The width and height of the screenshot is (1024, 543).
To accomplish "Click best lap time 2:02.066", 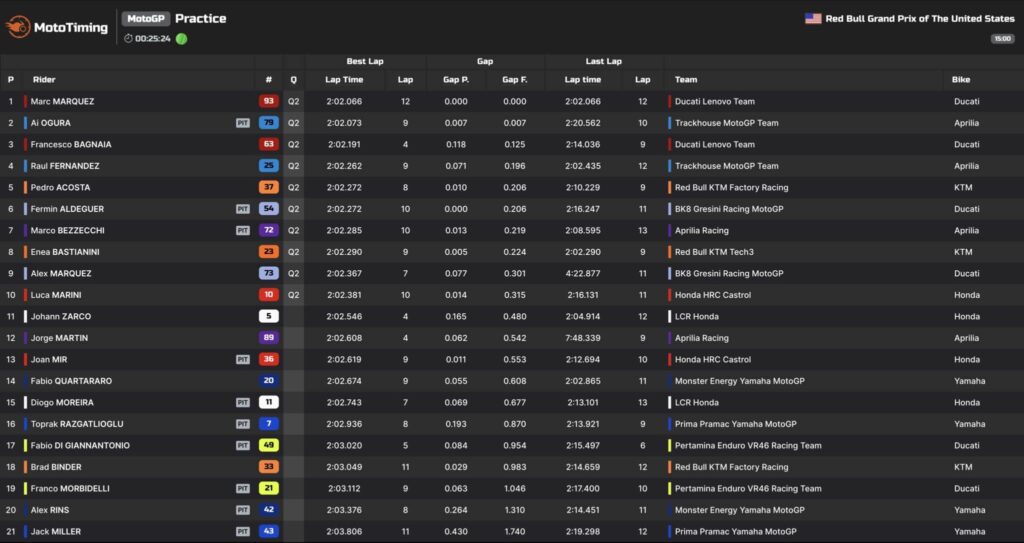I will [344, 101].
